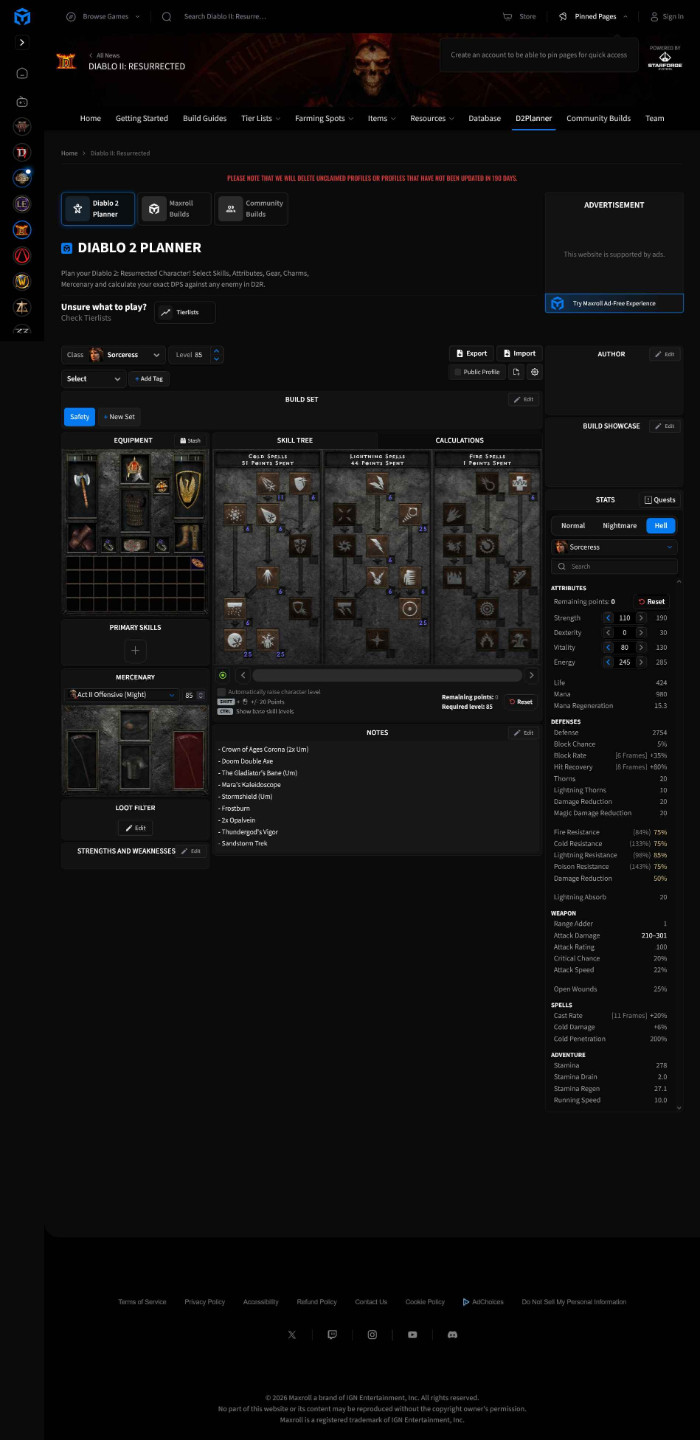Open the Sorceress dropdown in Stats
Image resolution: width=700 pixels, height=1440 pixels.
tap(614, 547)
